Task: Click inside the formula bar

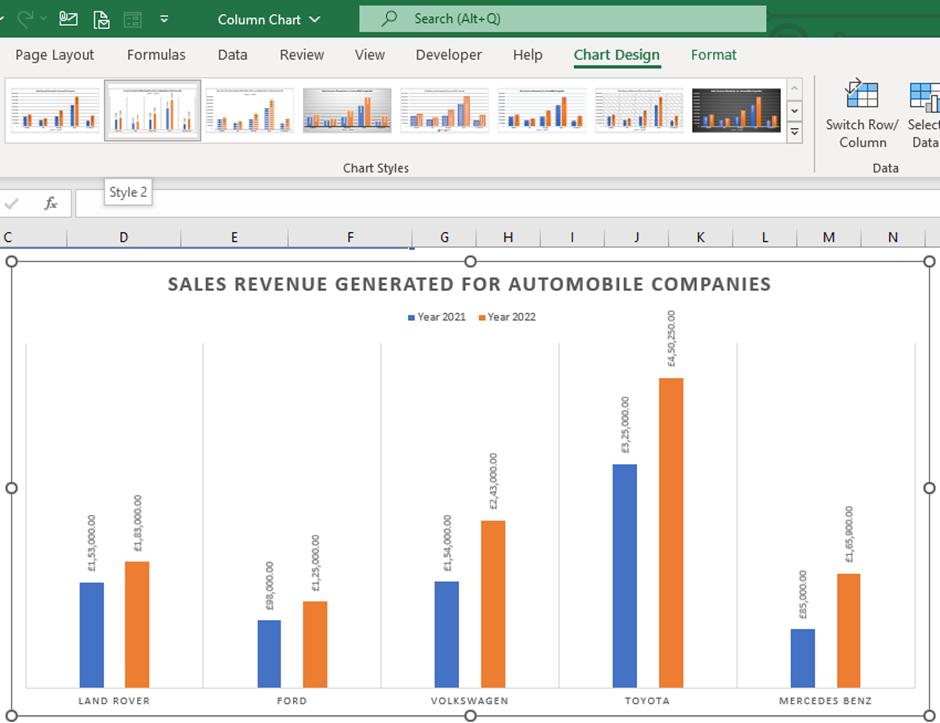Action: [507, 204]
